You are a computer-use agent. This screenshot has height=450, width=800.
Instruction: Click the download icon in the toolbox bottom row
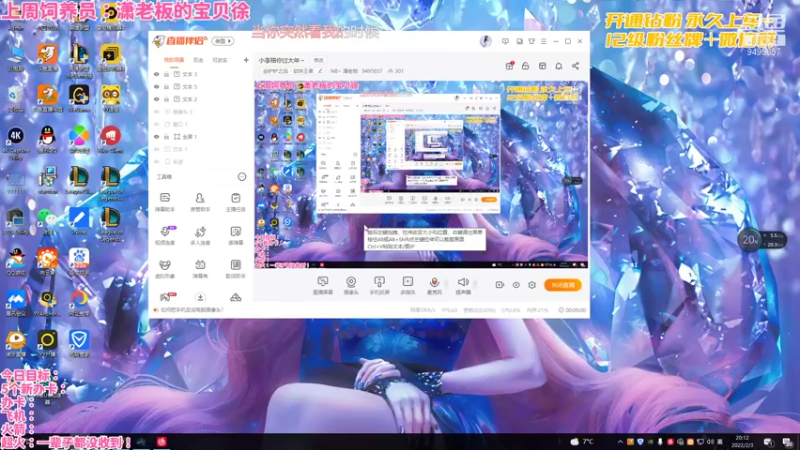click(200, 297)
